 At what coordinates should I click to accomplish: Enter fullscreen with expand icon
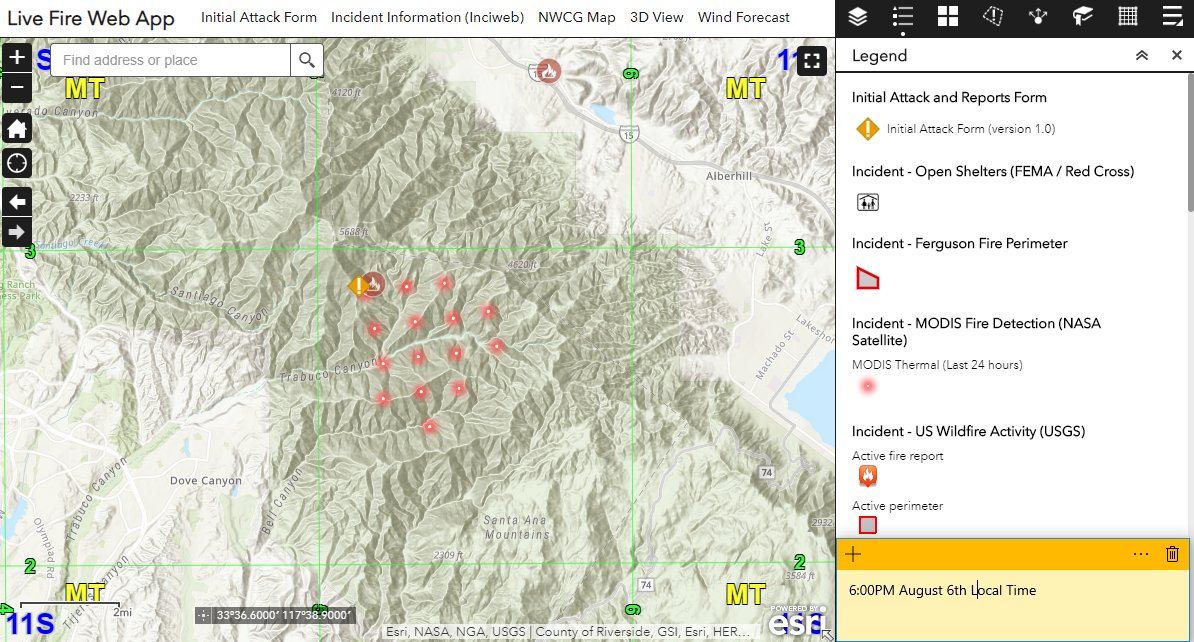pos(811,61)
